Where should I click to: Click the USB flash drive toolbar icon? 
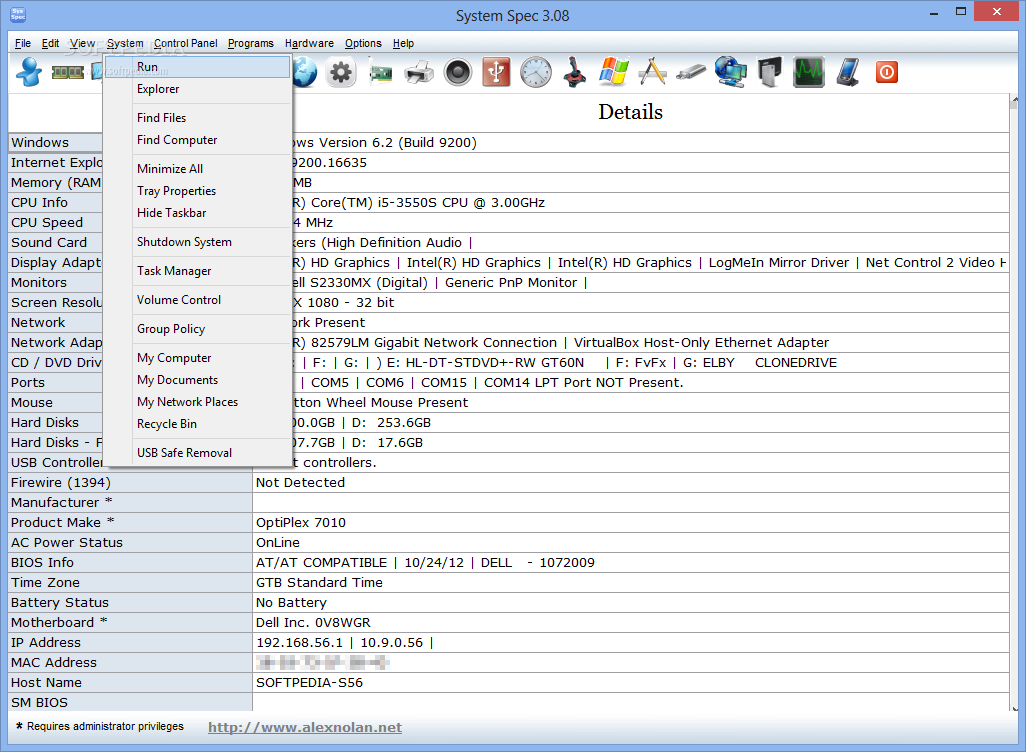691,72
